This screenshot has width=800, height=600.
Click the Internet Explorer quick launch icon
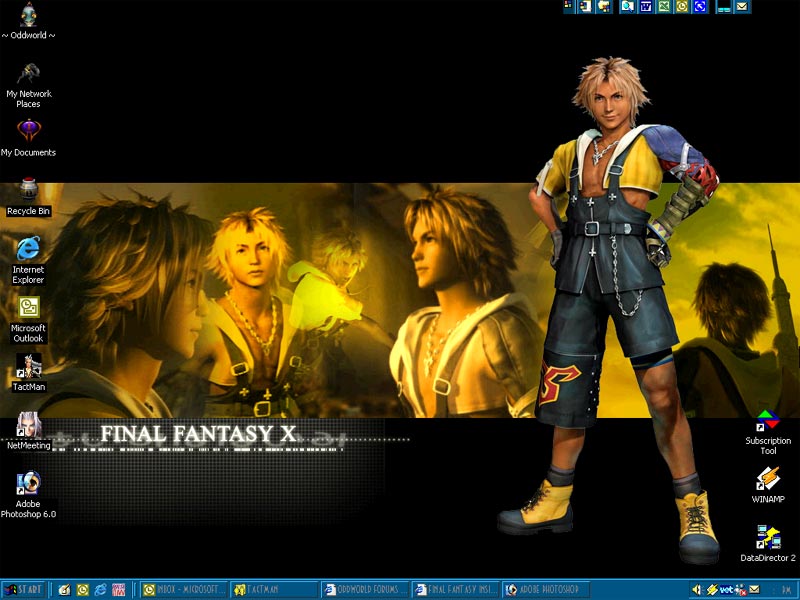[101, 590]
